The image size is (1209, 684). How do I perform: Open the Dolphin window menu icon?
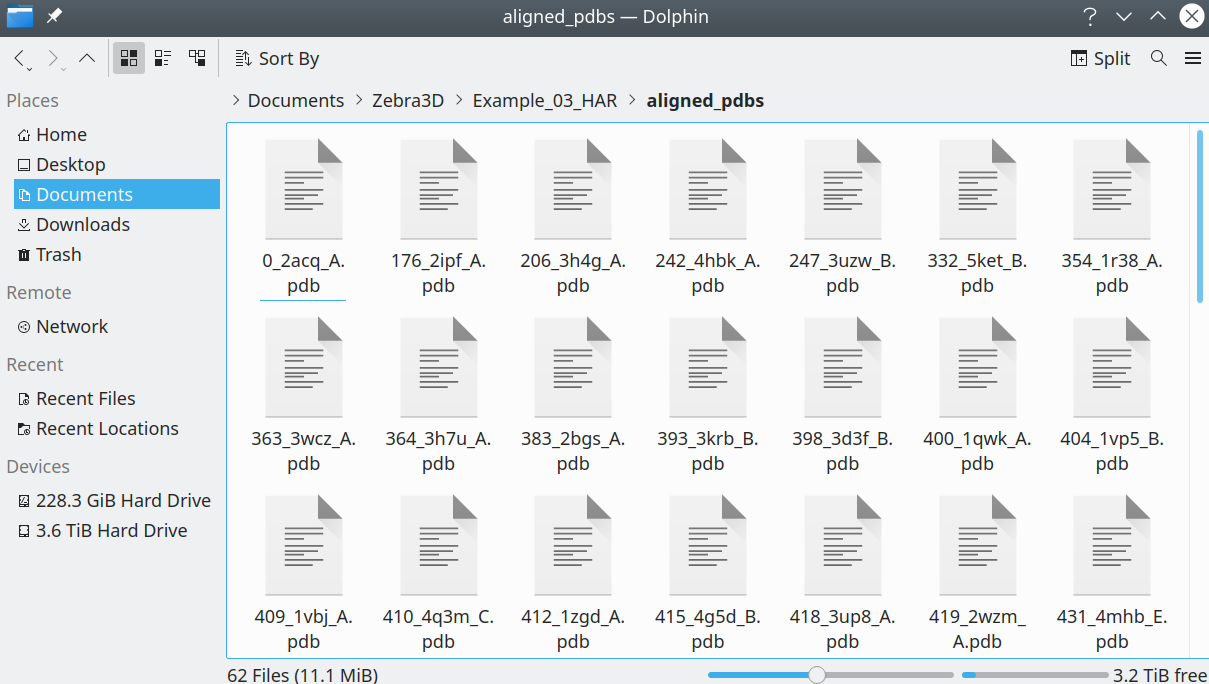(x=19, y=16)
